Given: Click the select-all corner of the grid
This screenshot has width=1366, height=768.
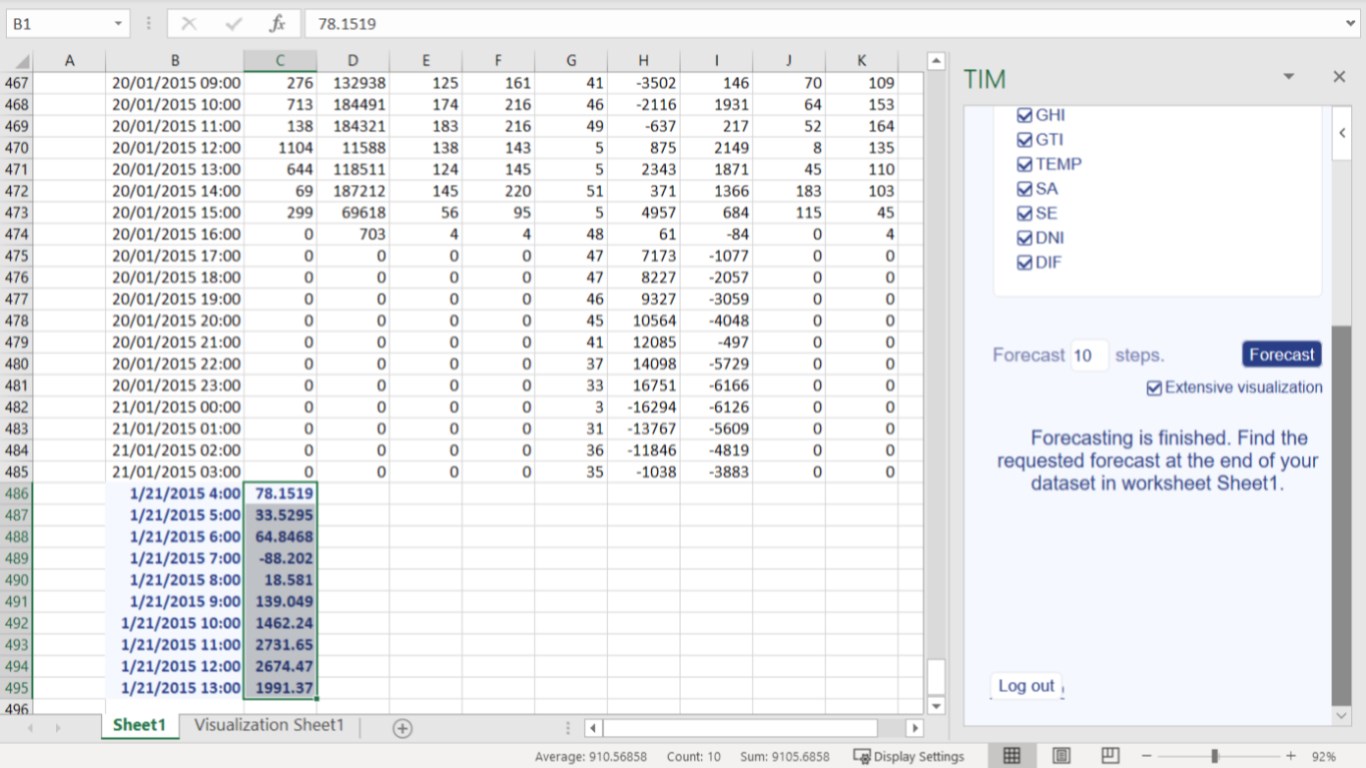Looking at the screenshot, I should [20, 61].
